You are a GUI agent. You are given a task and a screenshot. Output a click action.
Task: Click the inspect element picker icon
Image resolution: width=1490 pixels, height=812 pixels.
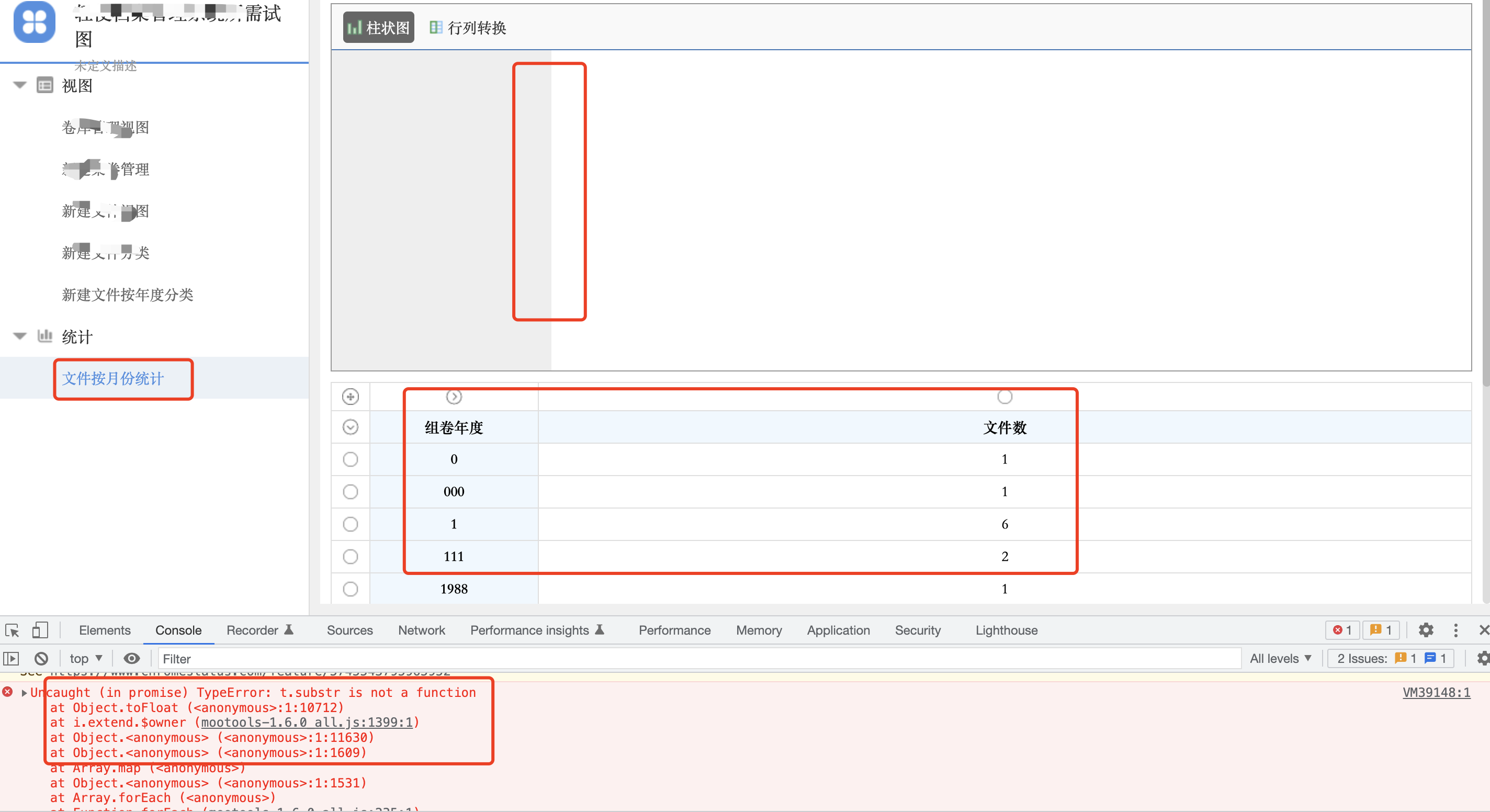(x=12, y=630)
